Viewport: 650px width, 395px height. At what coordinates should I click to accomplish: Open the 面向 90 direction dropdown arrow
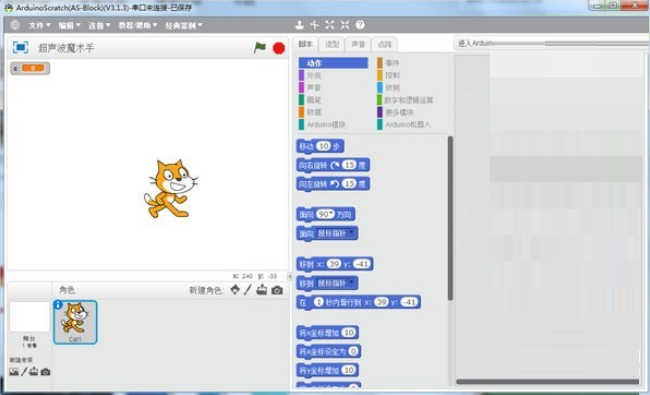click(332, 213)
